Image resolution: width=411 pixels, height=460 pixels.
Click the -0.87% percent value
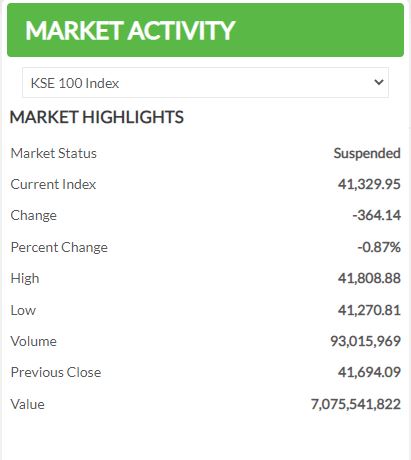coord(379,247)
